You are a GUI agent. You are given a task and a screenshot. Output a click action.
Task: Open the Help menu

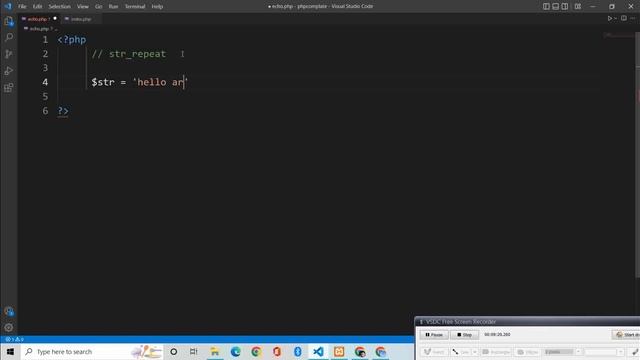[157, 7]
